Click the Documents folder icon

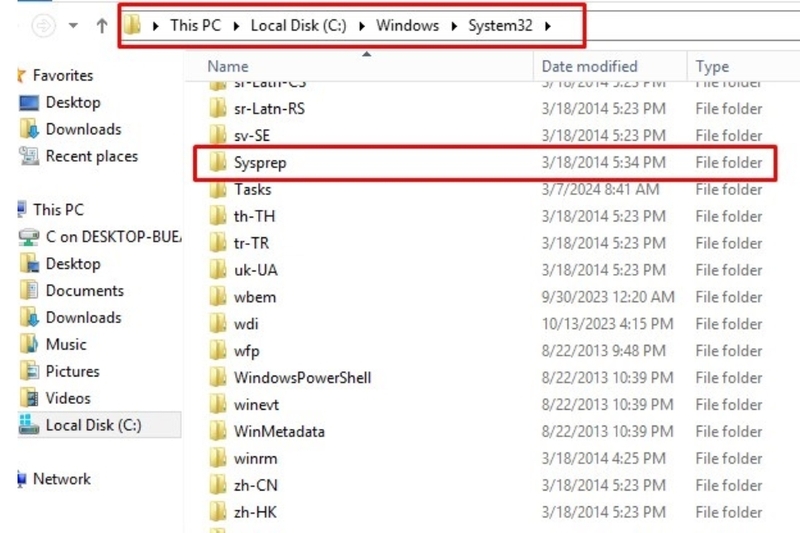pos(29,290)
